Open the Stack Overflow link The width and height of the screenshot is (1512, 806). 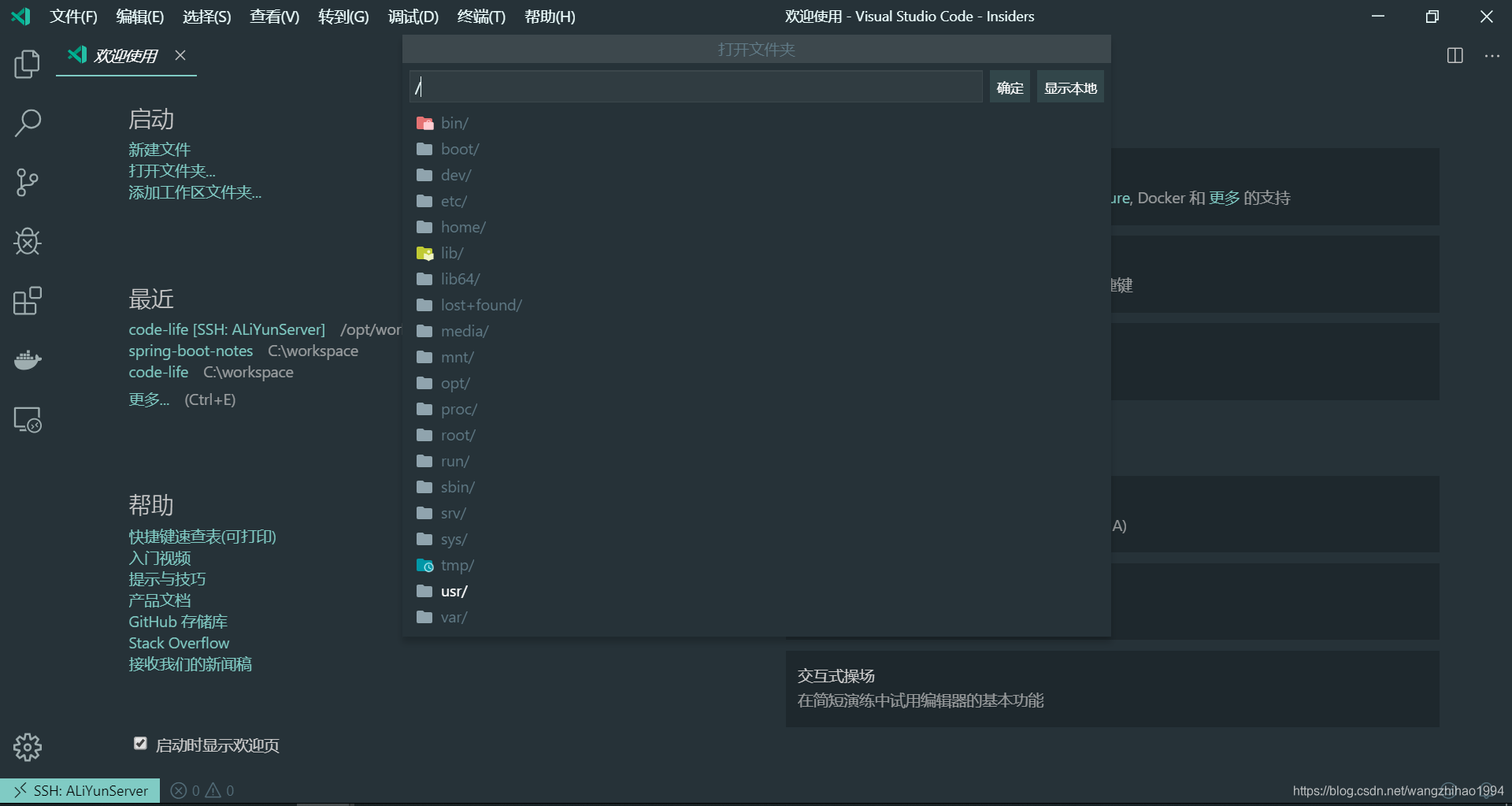[179, 643]
